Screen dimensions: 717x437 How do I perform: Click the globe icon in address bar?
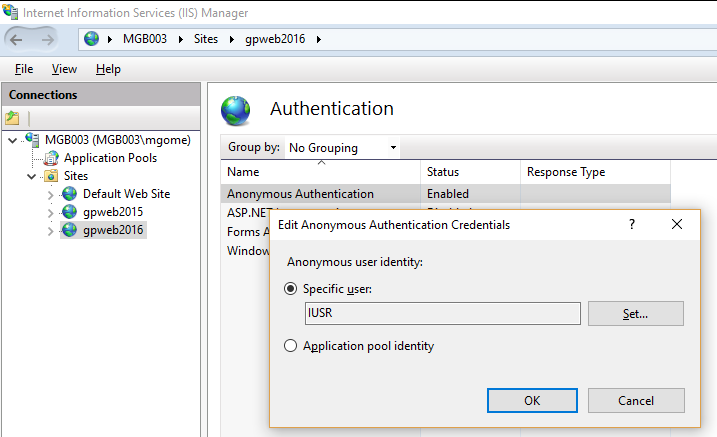coord(91,39)
